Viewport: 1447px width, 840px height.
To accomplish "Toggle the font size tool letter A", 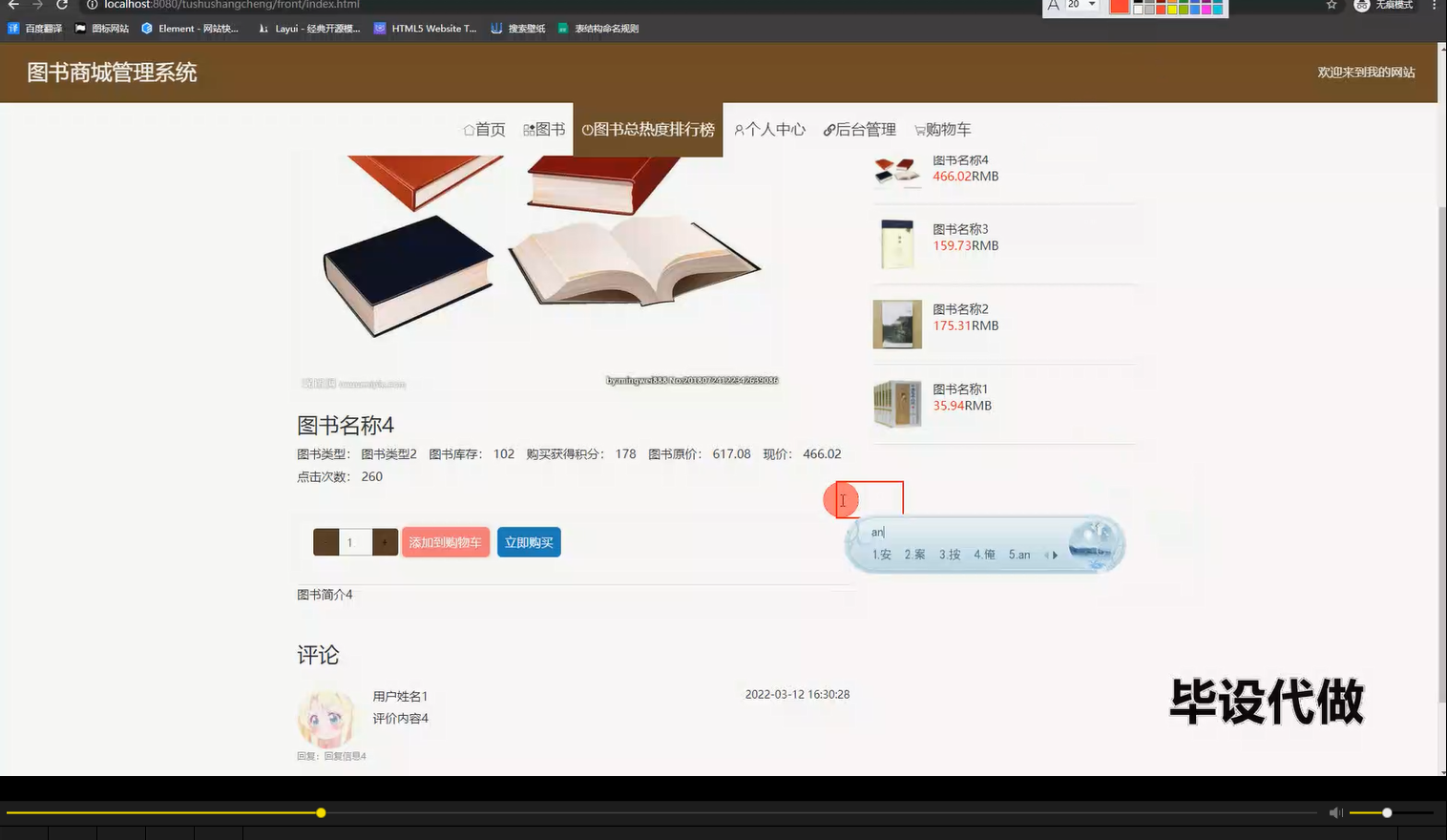I will (x=1051, y=5).
